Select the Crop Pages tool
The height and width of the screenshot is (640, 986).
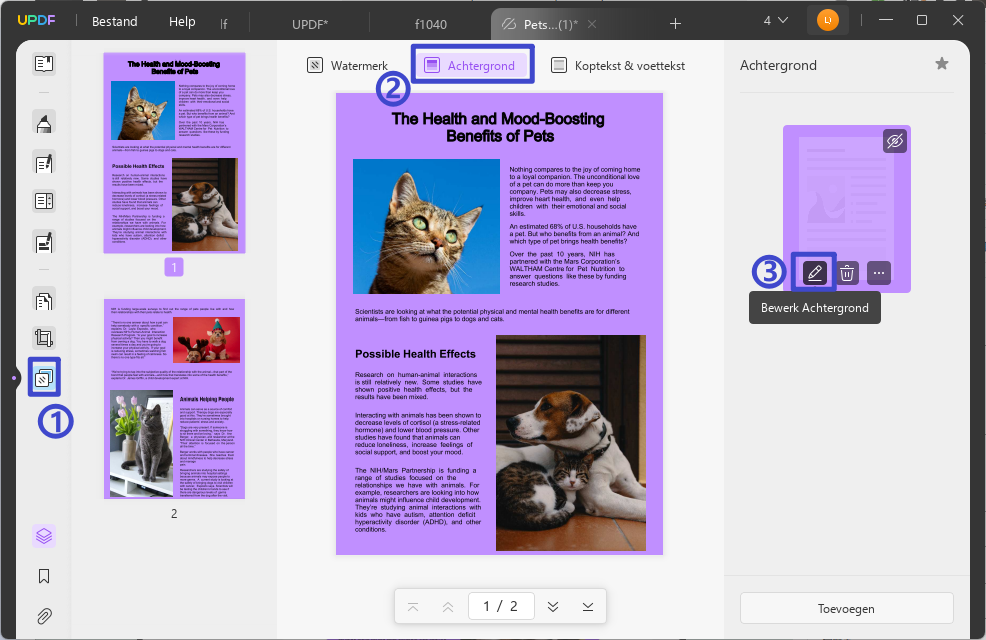(44, 338)
